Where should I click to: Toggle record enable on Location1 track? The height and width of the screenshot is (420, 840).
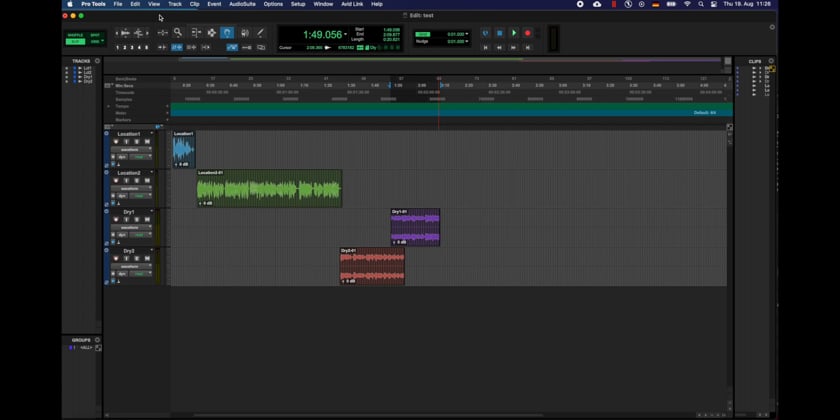pos(116,142)
